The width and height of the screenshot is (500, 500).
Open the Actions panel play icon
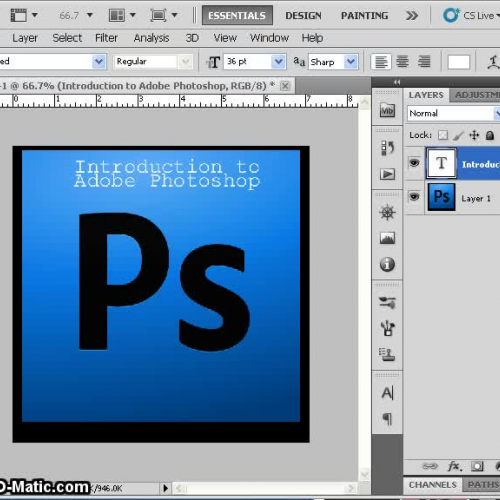coord(387,174)
